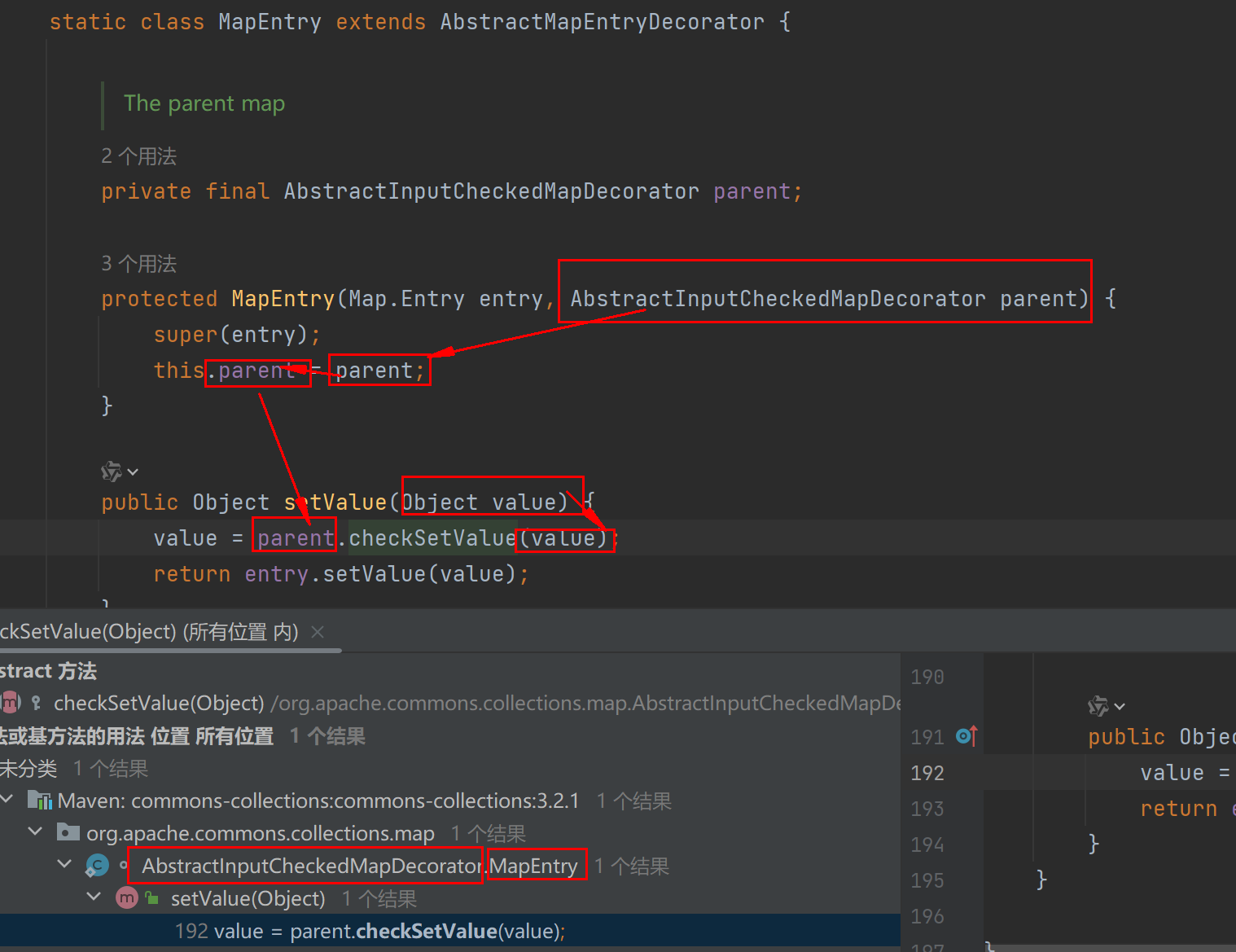Viewport: 1236px width, 952px height.
Task: Click override gutter icon on line 191
Action: coord(966,736)
